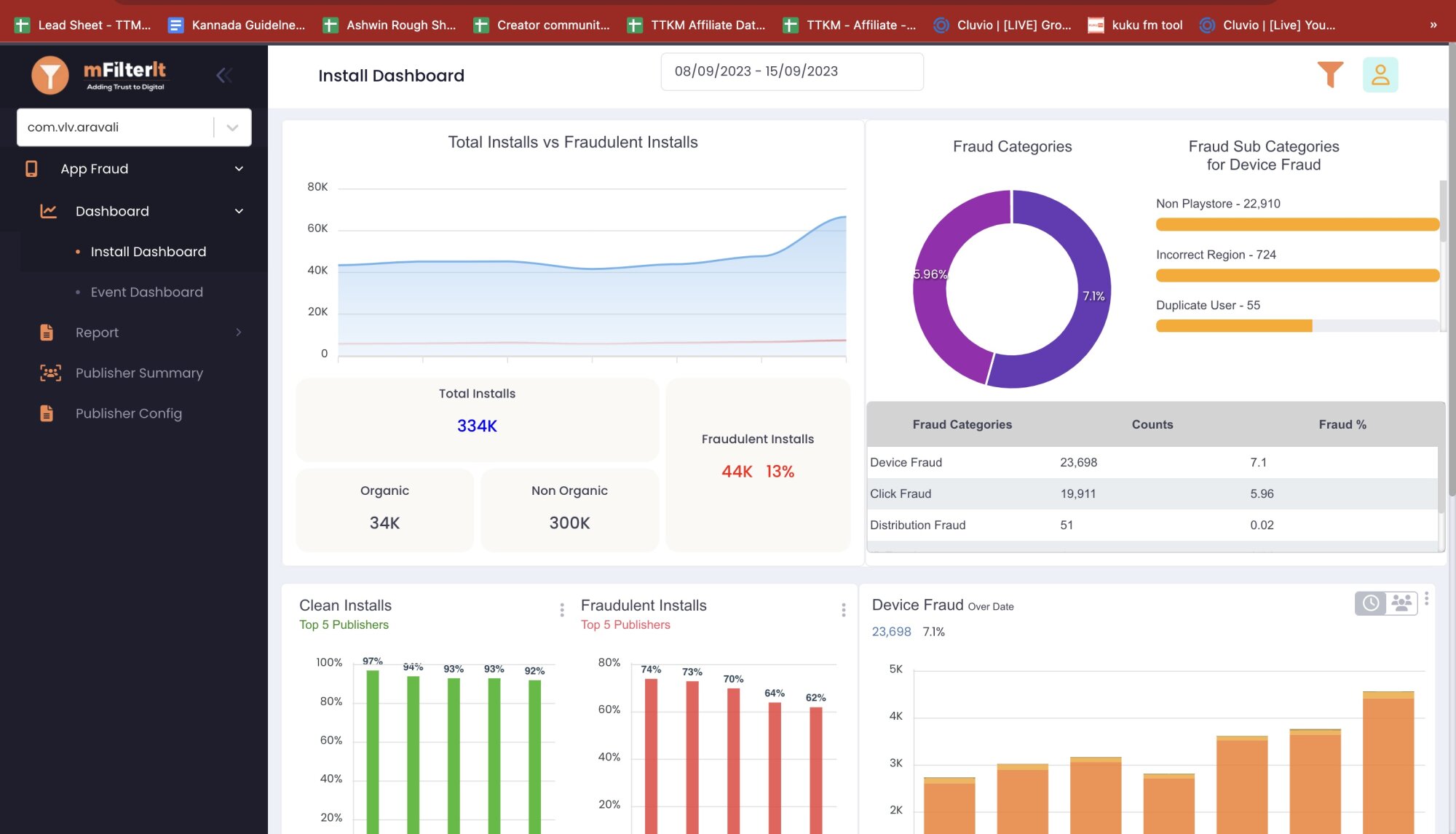Click the red 13% fraud percentage
Screen dimensions: 1456x834
[x=780, y=472]
